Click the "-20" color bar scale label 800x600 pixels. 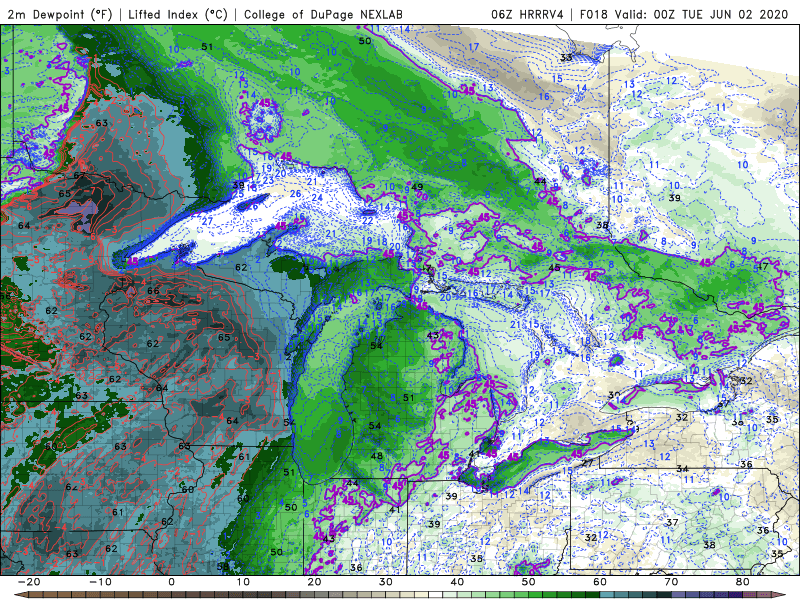coord(29,582)
